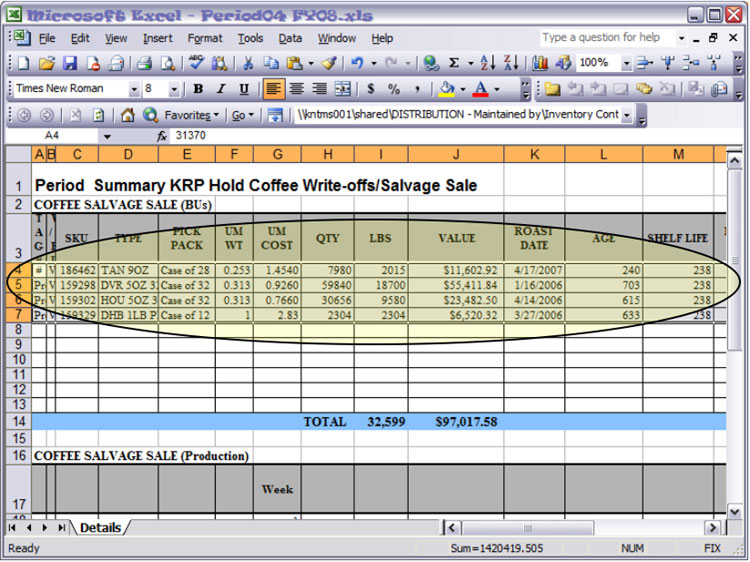Click the AutoSum sigma icon

tap(454, 63)
